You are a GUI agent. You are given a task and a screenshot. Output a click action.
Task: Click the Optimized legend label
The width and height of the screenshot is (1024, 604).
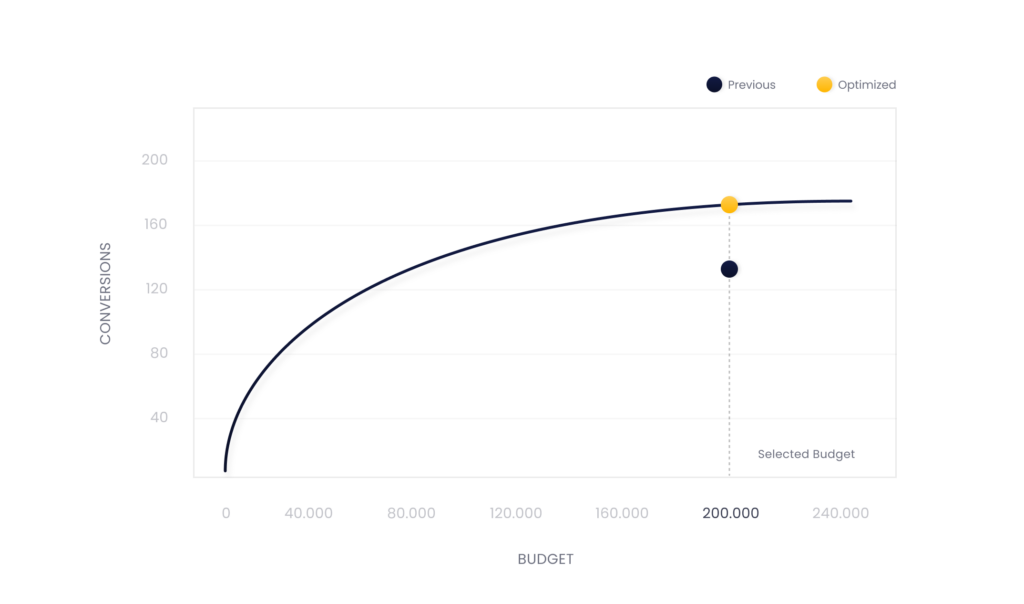pos(867,85)
